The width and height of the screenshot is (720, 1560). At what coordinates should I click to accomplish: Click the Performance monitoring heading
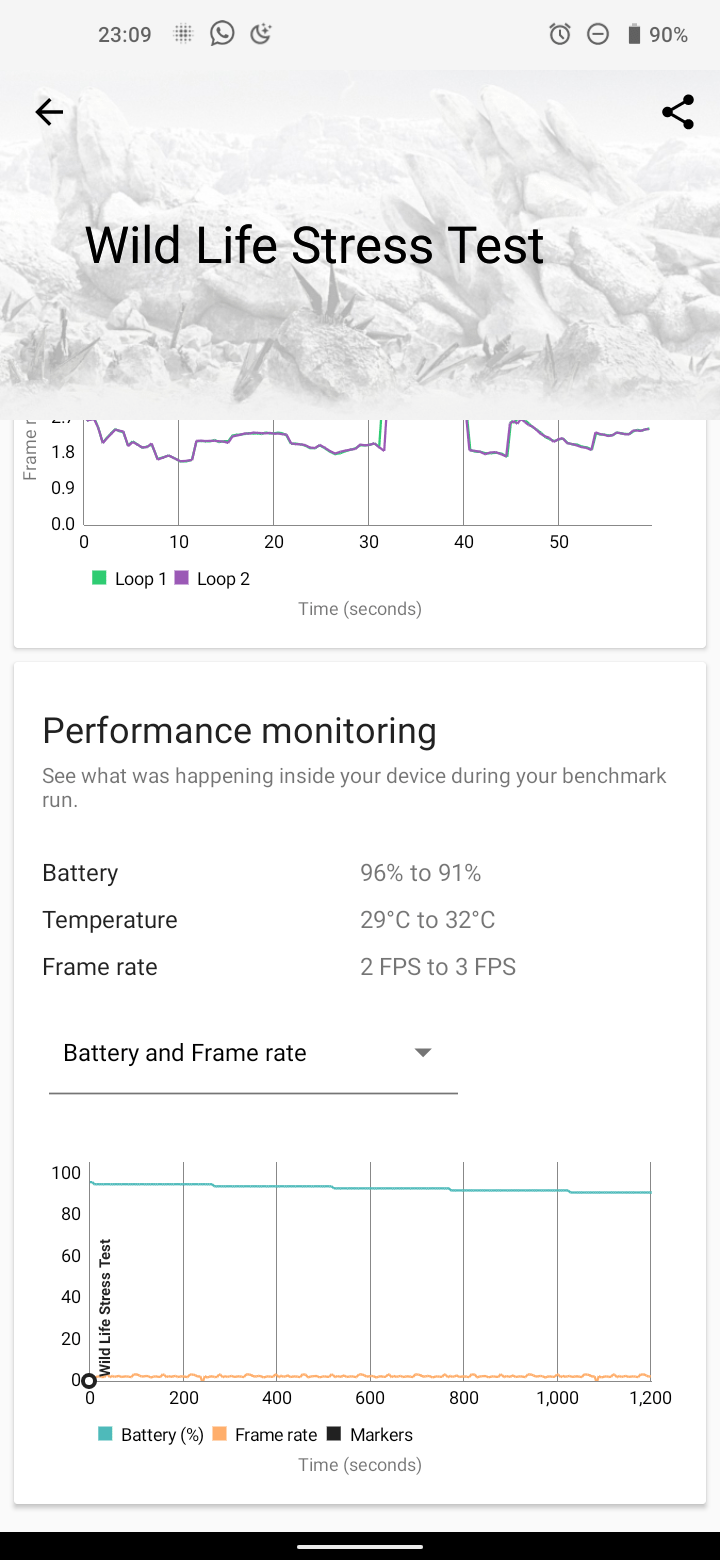click(x=239, y=731)
